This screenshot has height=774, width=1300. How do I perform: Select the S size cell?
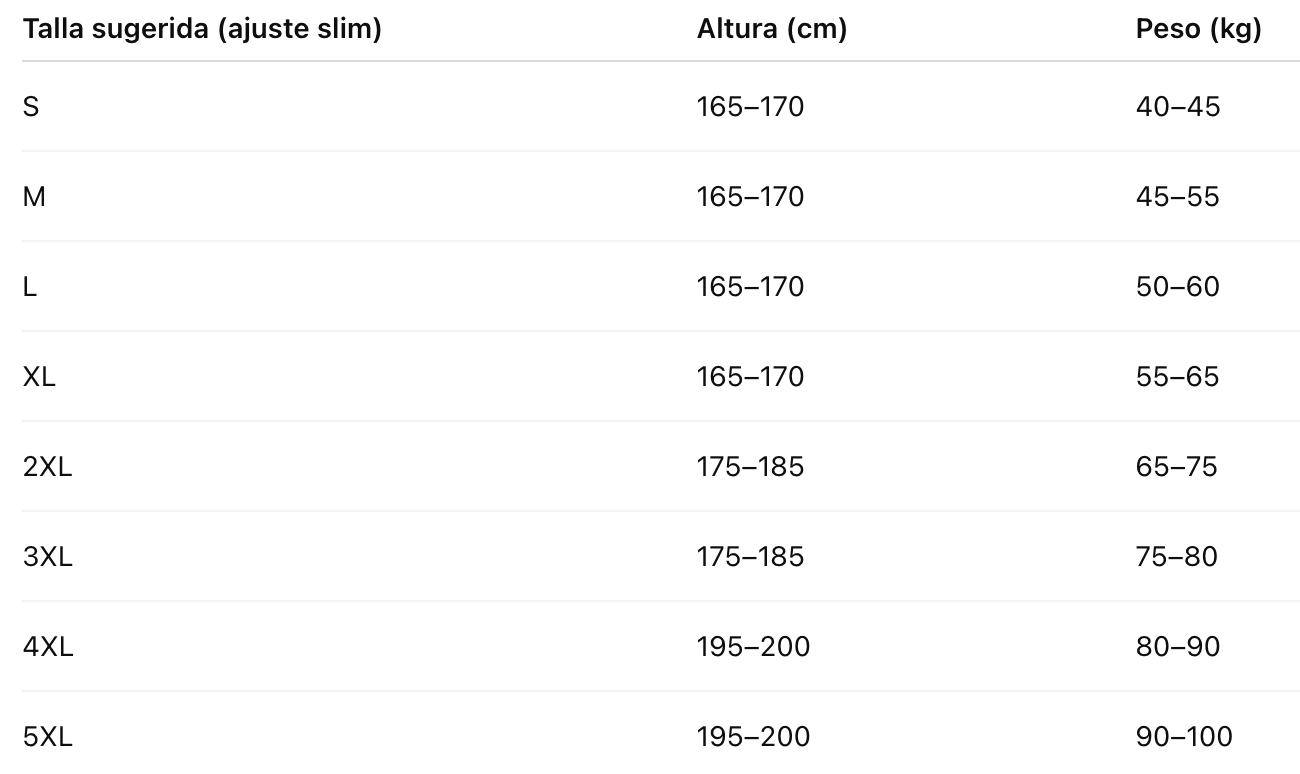31,107
